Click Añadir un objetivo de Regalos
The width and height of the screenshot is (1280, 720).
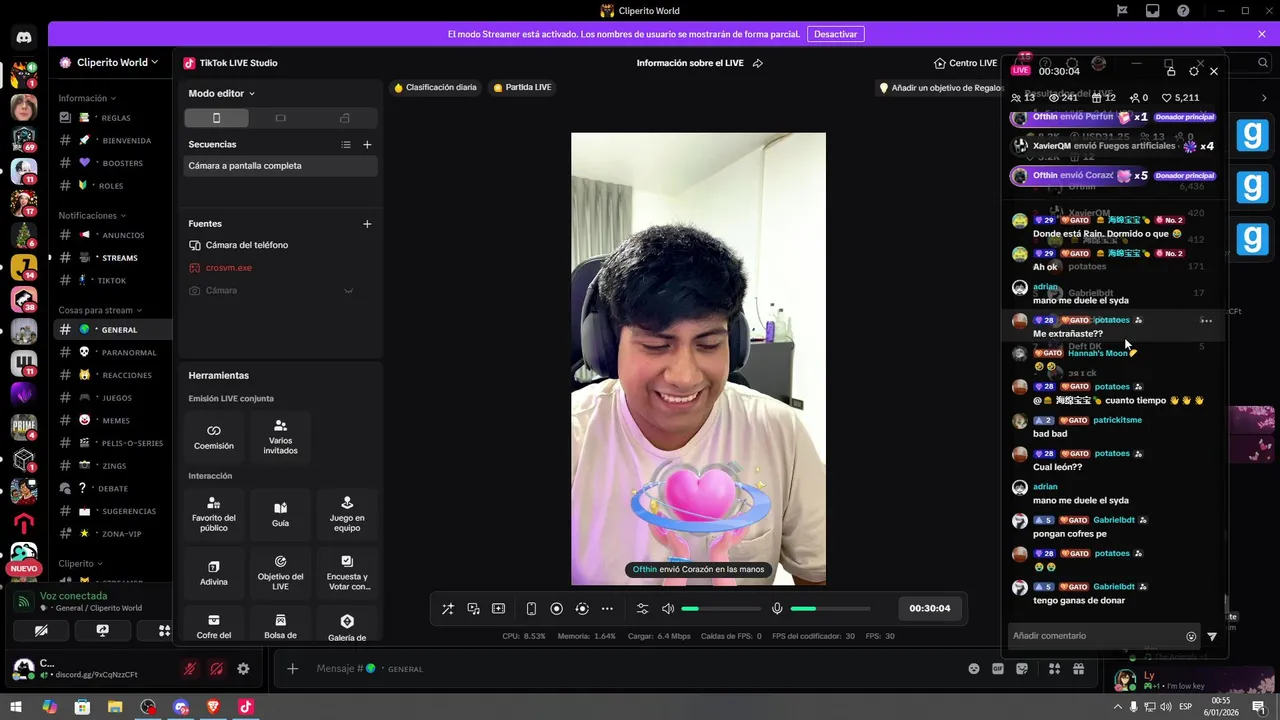[940, 88]
